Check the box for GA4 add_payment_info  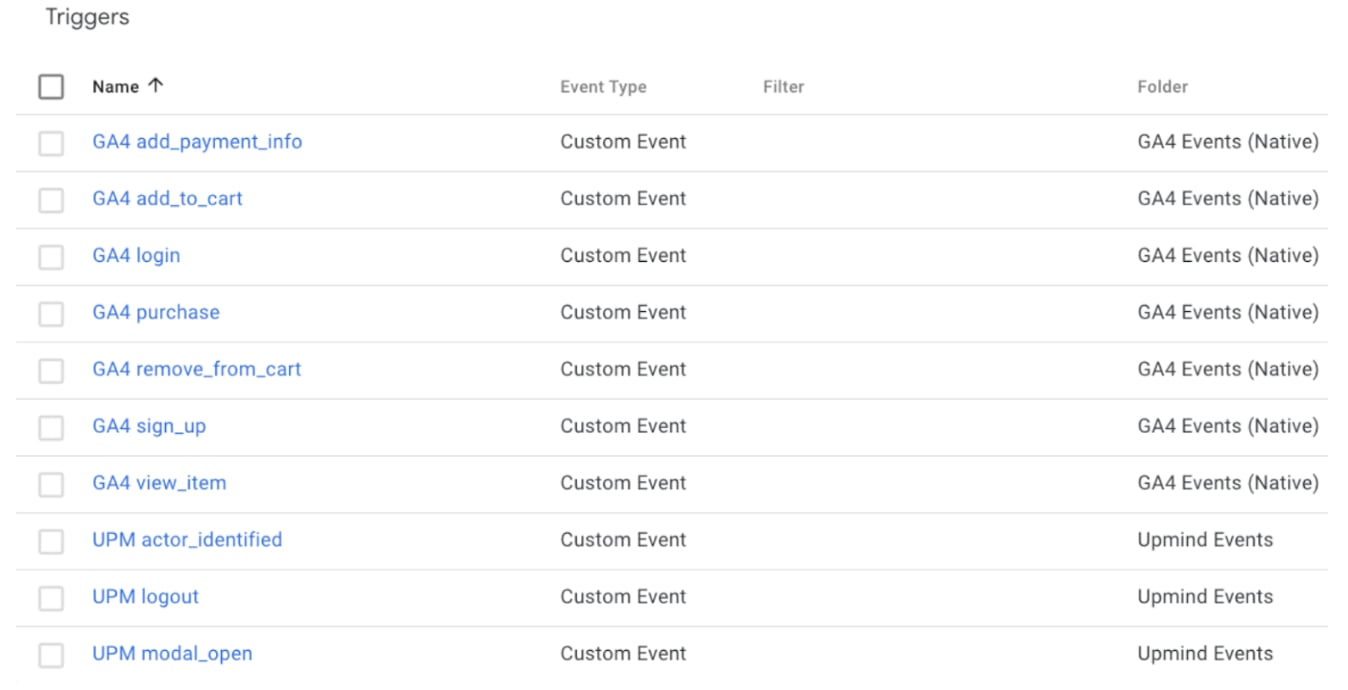coord(51,144)
